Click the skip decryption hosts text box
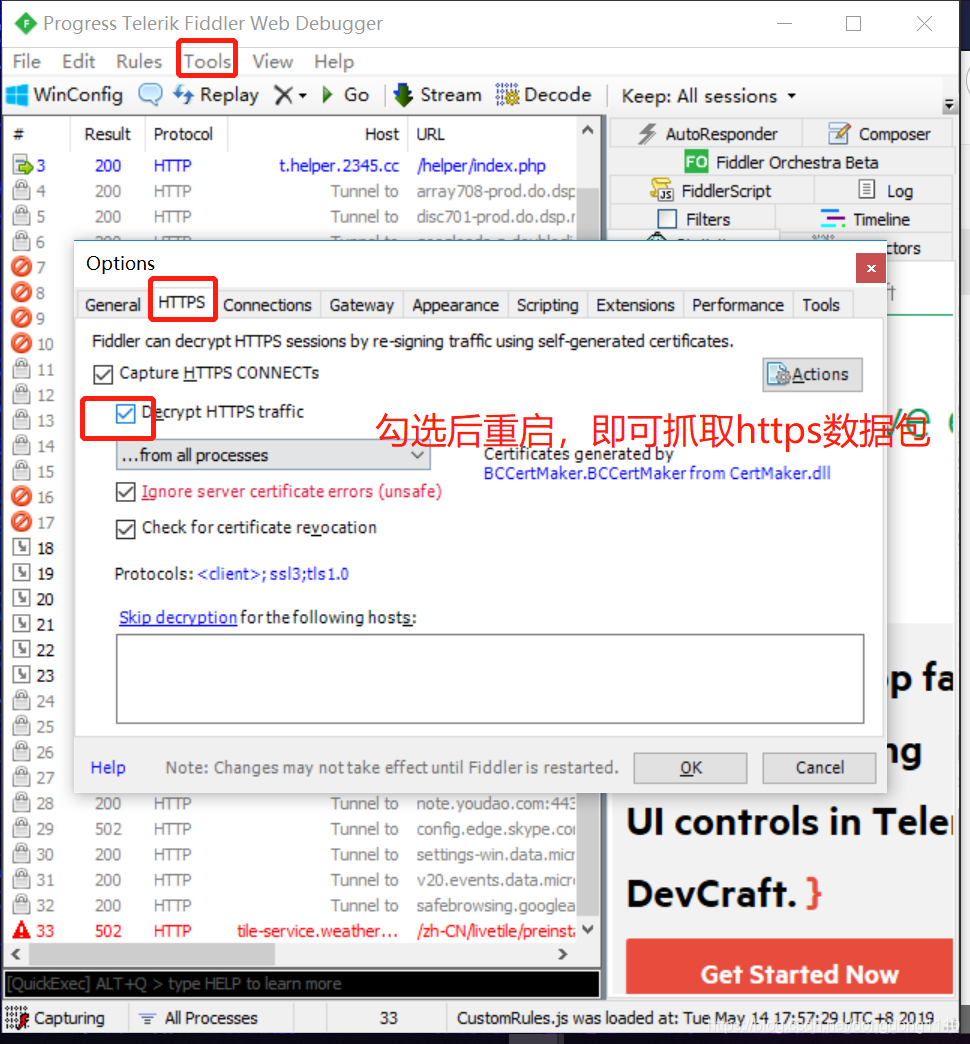970x1044 pixels. point(490,678)
